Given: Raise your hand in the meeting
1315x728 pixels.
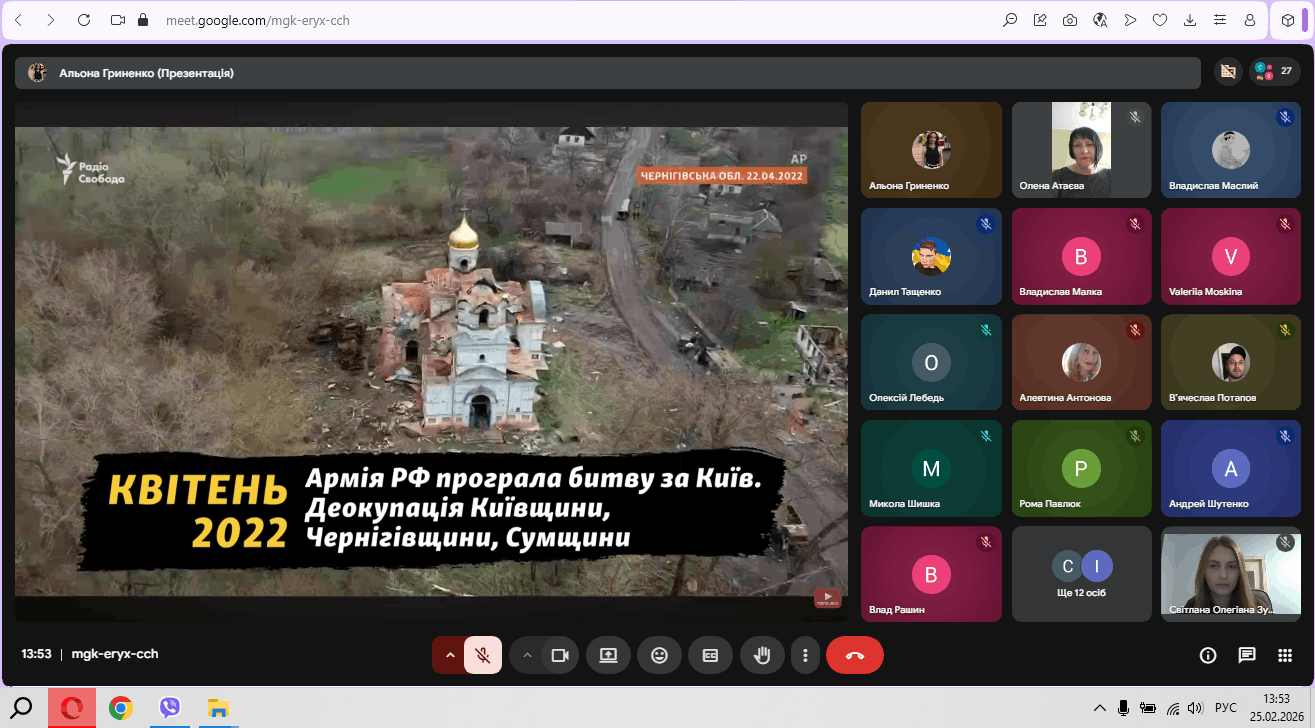Looking at the screenshot, I should pyautogui.click(x=762, y=655).
